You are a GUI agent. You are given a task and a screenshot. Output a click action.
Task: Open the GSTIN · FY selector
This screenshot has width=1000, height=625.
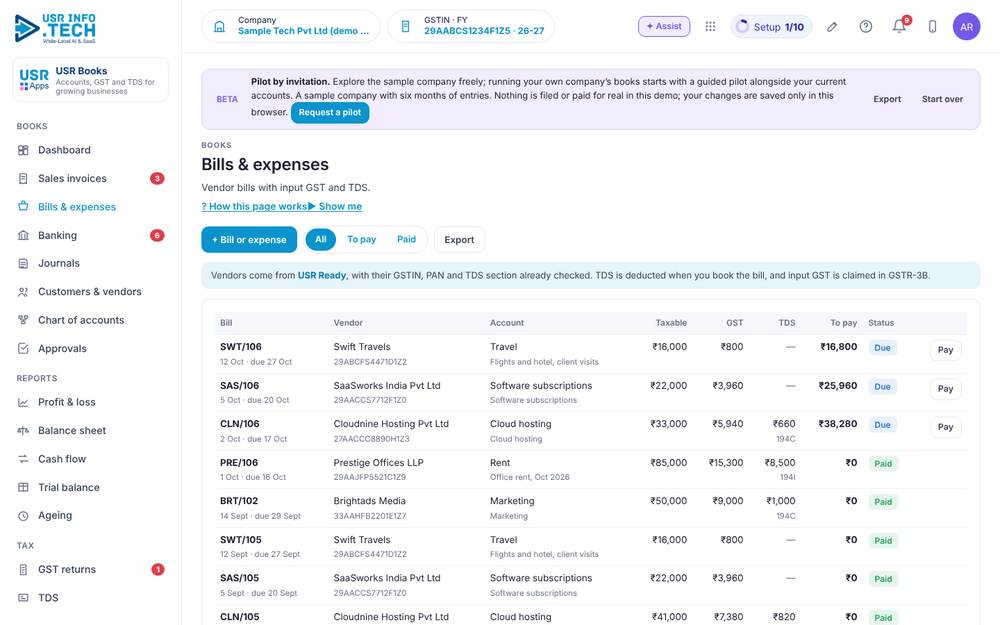pyautogui.click(x=471, y=26)
